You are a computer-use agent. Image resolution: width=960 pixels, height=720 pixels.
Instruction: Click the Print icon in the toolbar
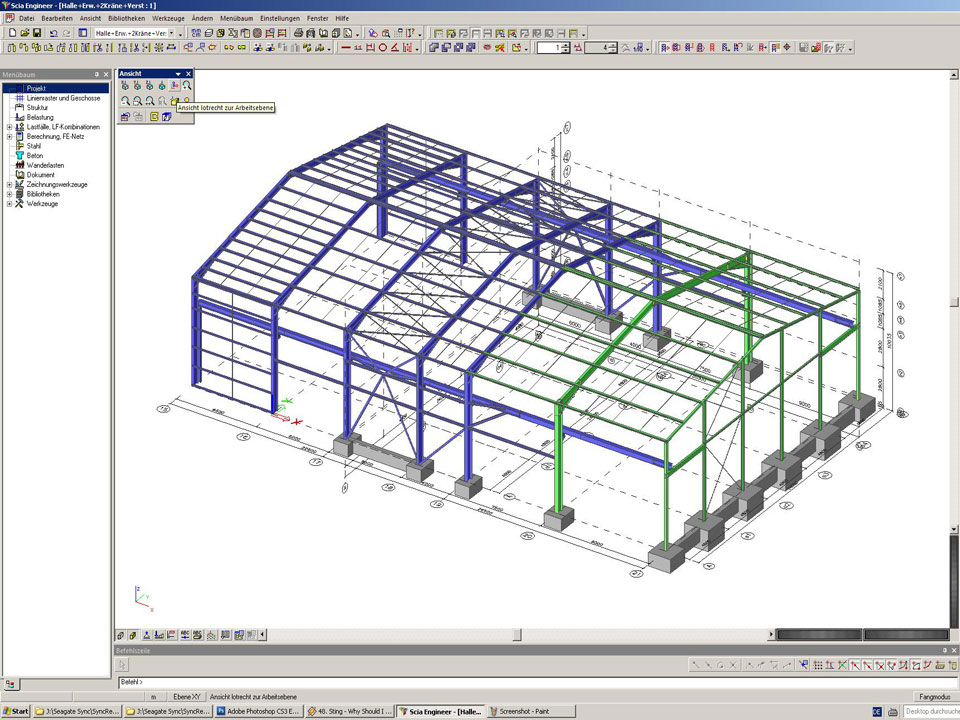pyautogui.click(x=298, y=33)
